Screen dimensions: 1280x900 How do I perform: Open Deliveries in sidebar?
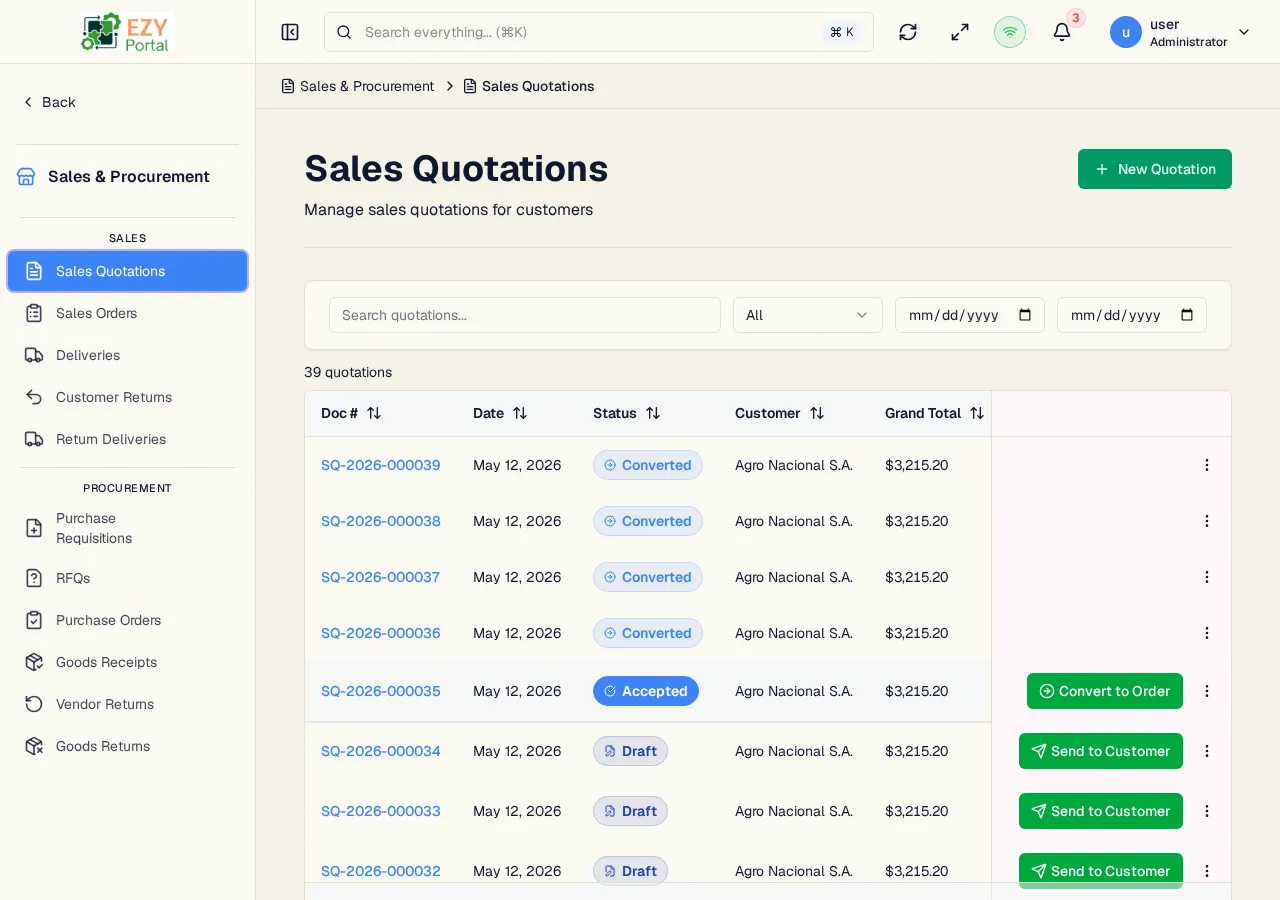click(127, 355)
